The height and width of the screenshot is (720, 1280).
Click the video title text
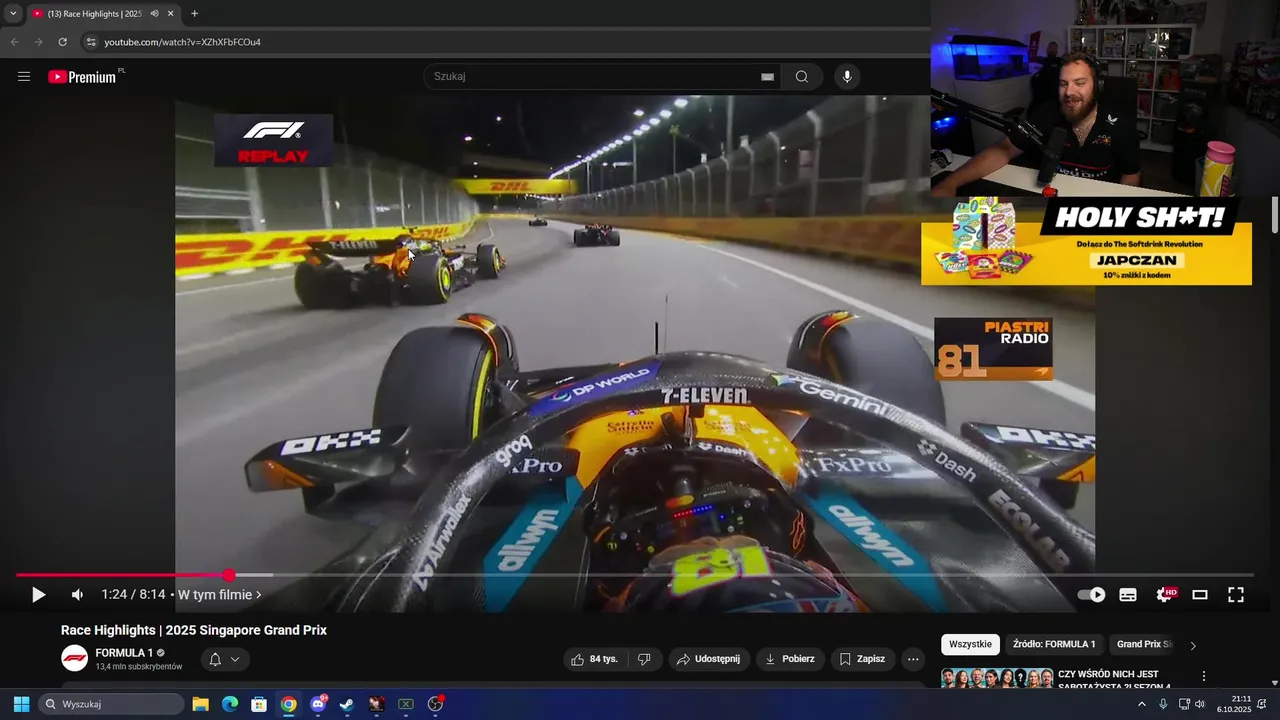(194, 630)
